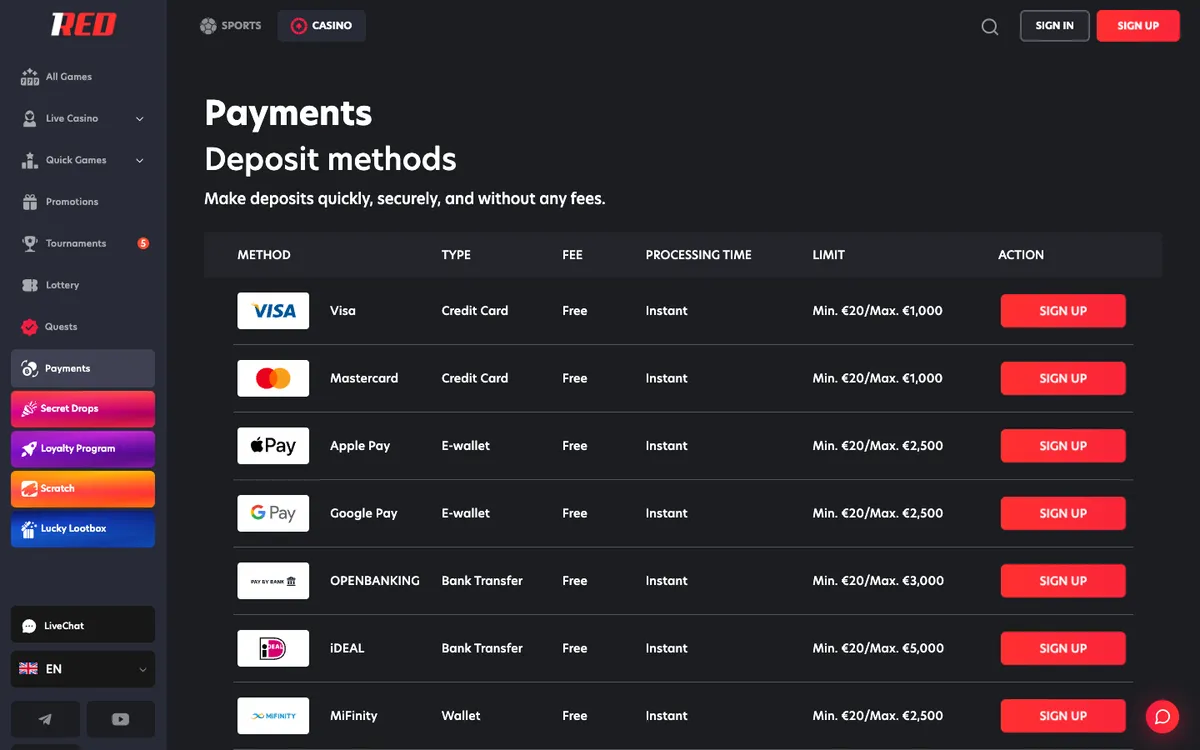1200x750 pixels.
Task: Click Sign Up in the Apple Pay row
Action: point(1063,446)
